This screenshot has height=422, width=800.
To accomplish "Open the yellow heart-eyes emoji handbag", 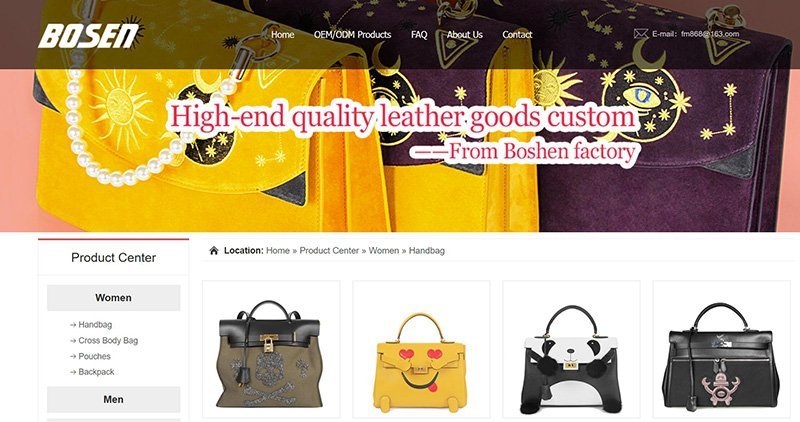I will 421,350.
